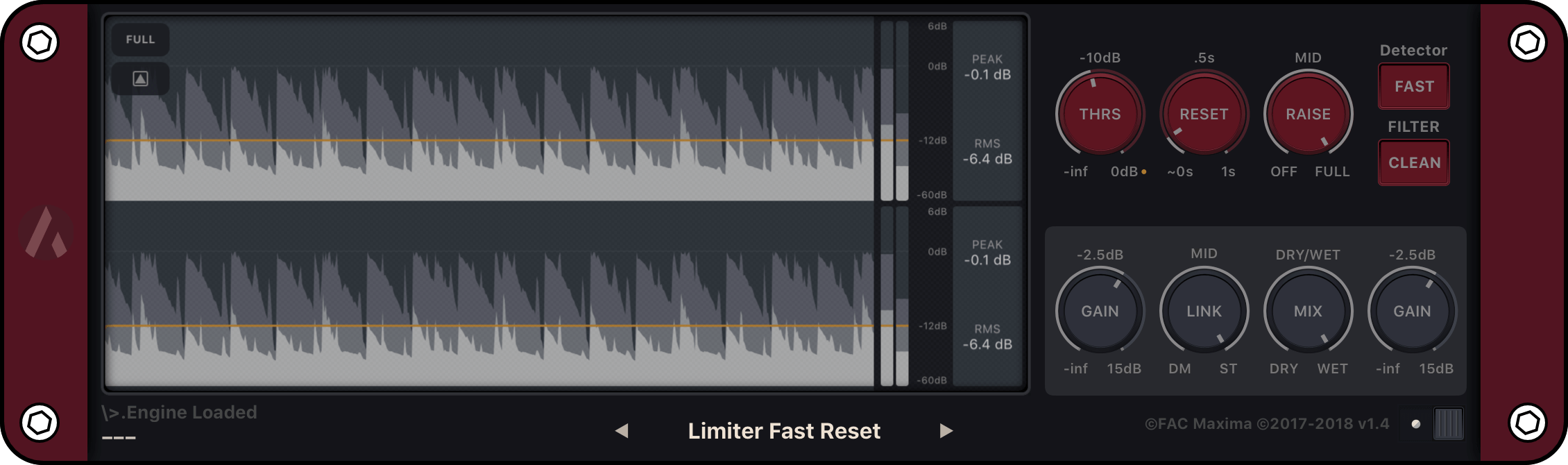Click the upper channel level meter bars

894,111
